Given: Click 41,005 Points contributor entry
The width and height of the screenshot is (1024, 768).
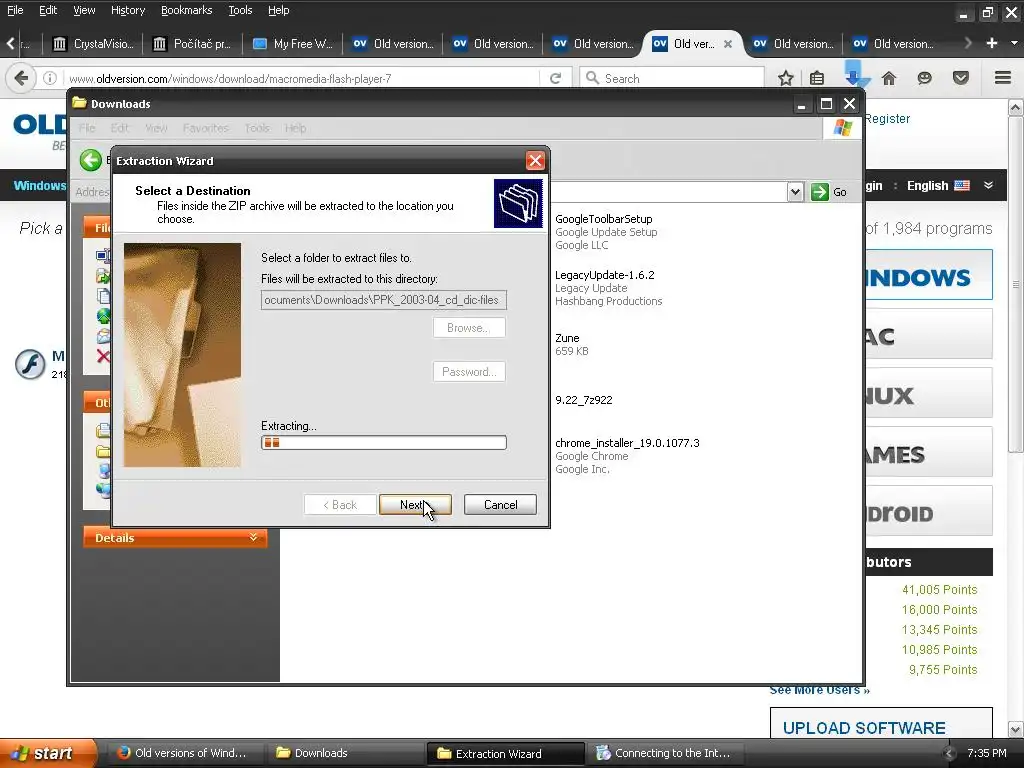Looking at the screenshot, I should tap(939, 589).
